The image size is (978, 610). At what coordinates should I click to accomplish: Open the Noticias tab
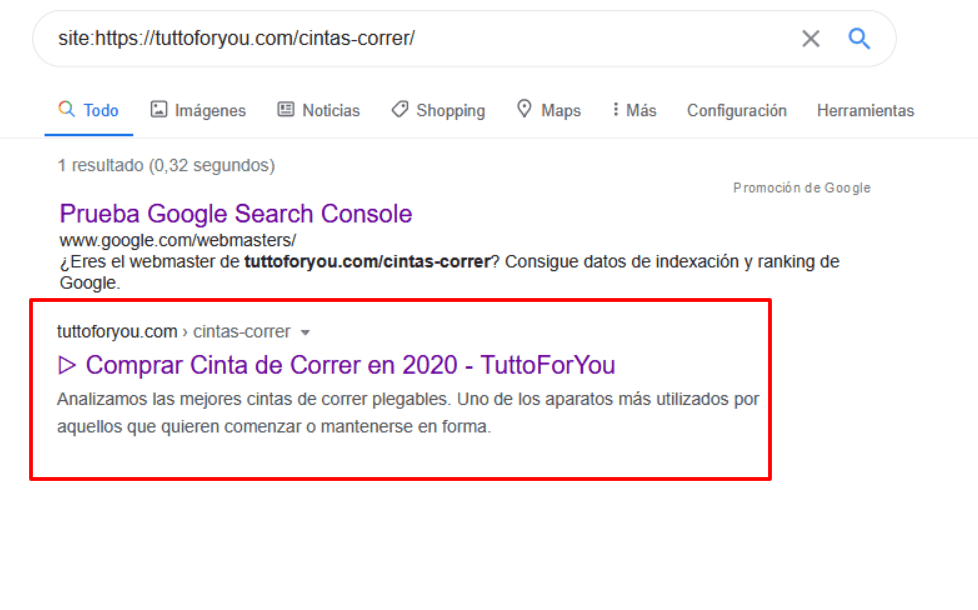coord(319,110)
